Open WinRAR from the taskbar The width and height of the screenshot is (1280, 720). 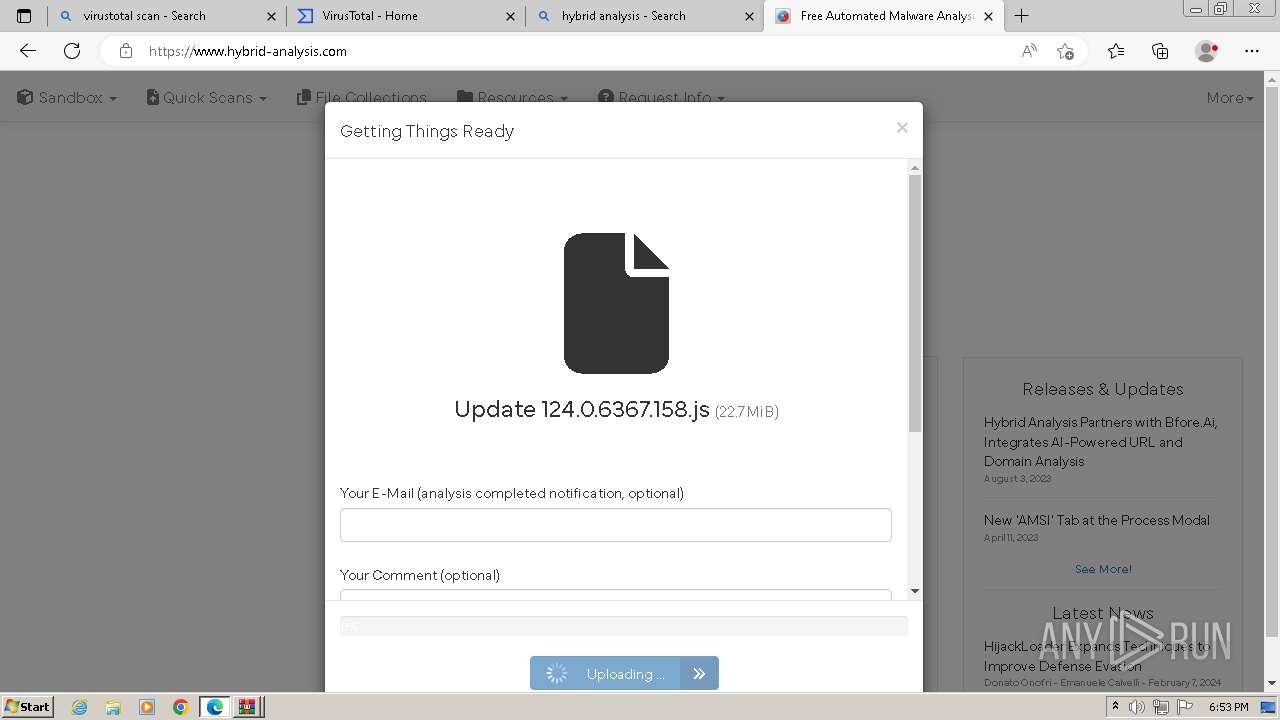coord(247,707)
